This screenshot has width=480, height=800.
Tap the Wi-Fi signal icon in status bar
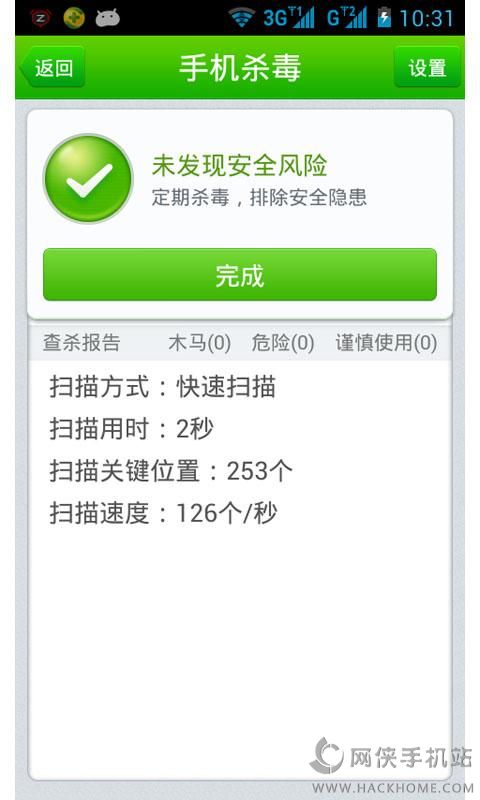point(242,18)
